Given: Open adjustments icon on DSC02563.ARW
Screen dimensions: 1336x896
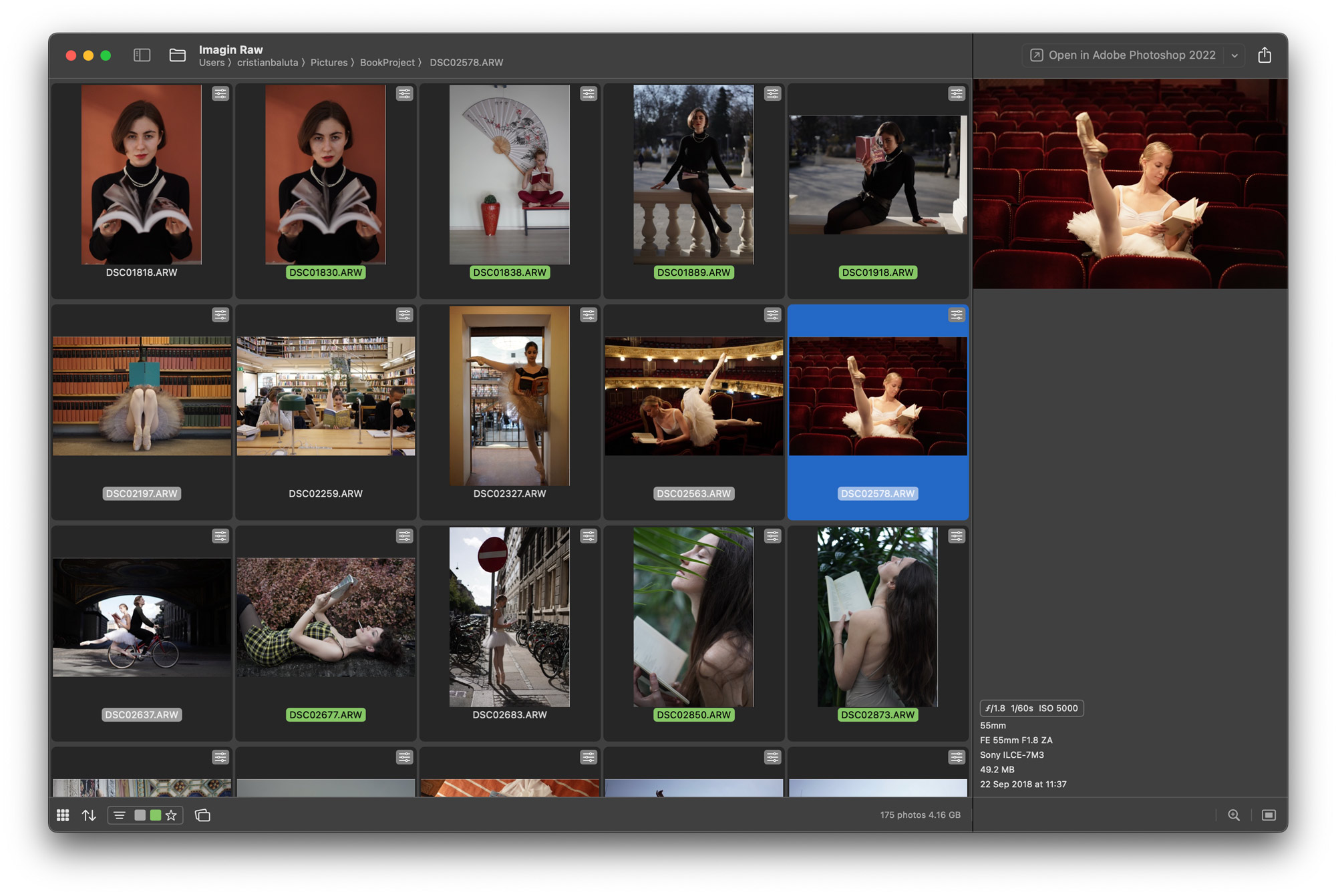Looking at the screenshot, I should [773, 314].
